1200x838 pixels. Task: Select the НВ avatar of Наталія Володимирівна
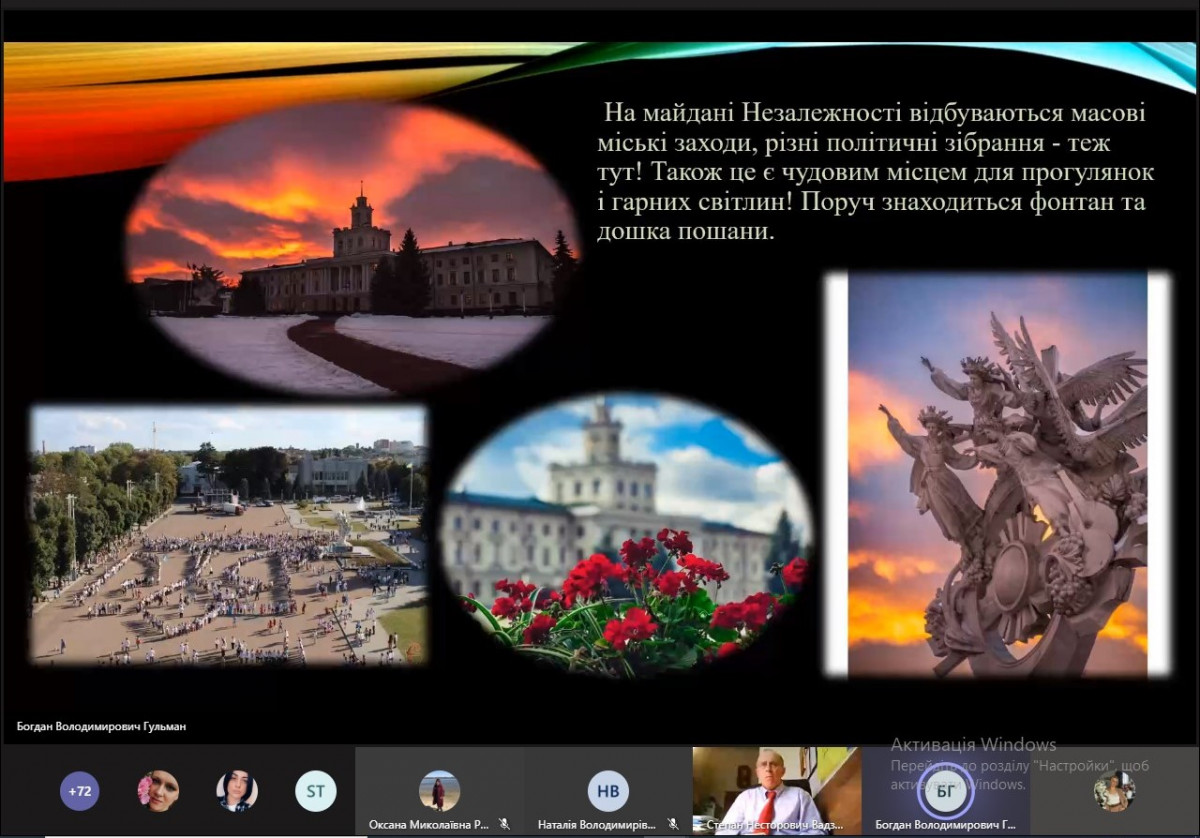(x=607, y=791)
